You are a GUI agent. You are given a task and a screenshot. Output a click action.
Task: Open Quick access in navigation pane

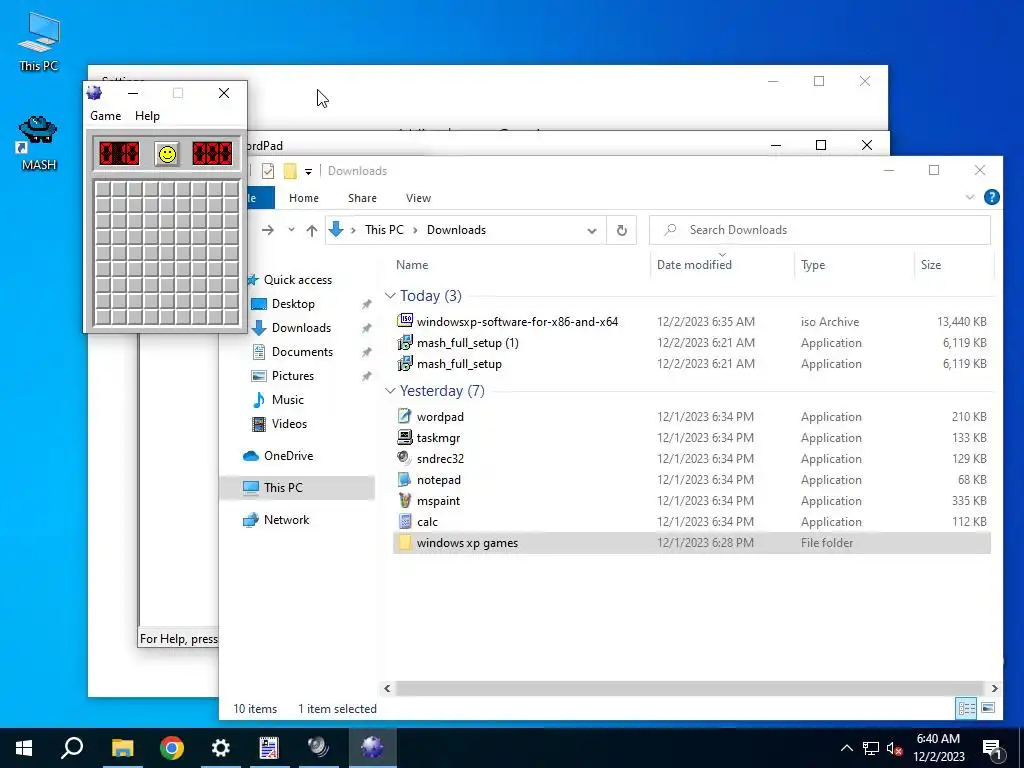tap(298, 280)
